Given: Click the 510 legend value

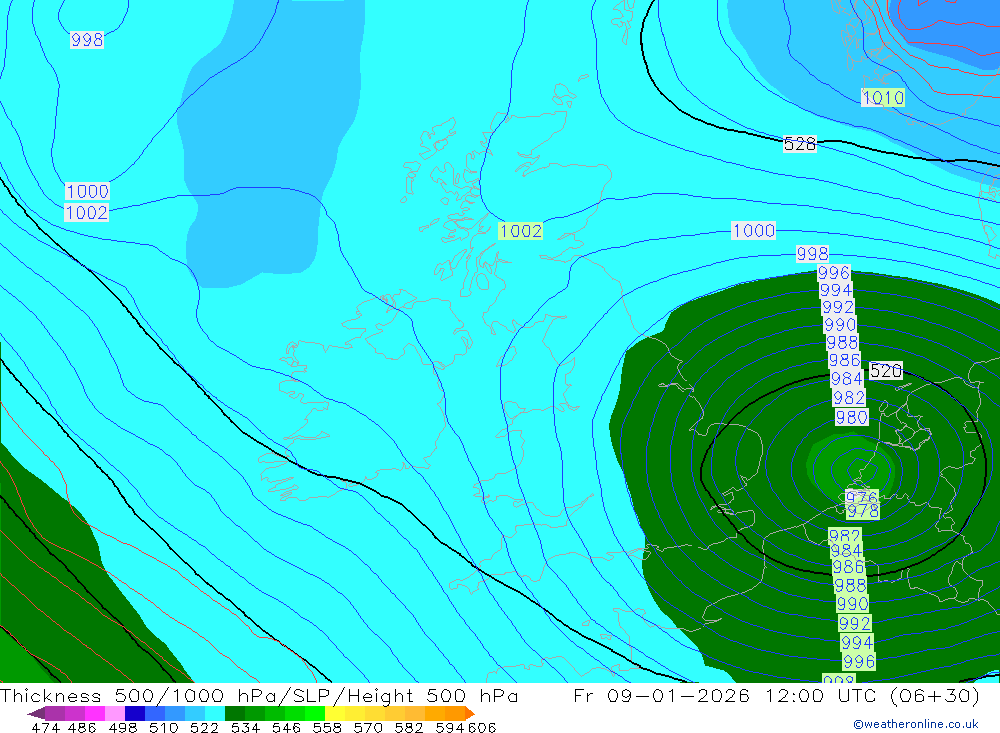Looking at the screenshot, I should point(164,727).
